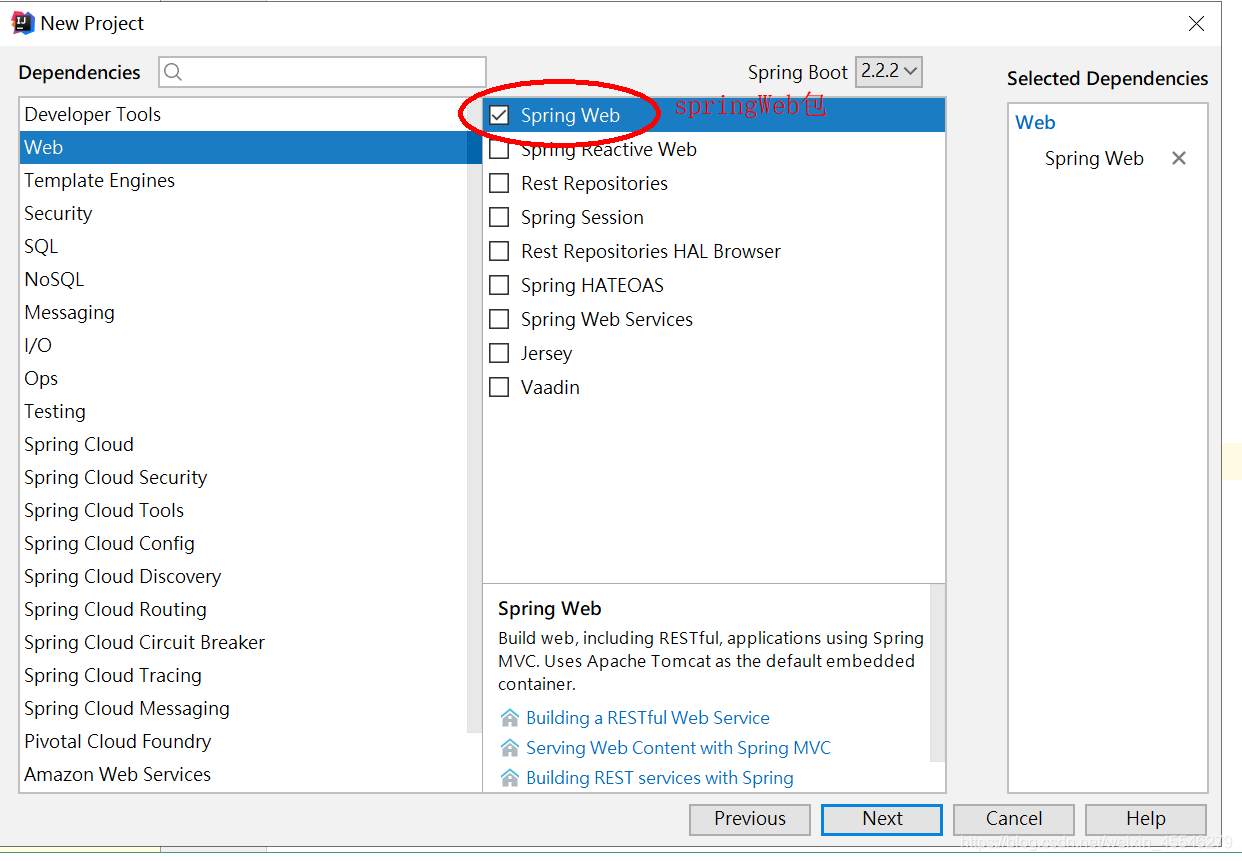Uncheck the Spring Web checkbox

click(499, 115)
